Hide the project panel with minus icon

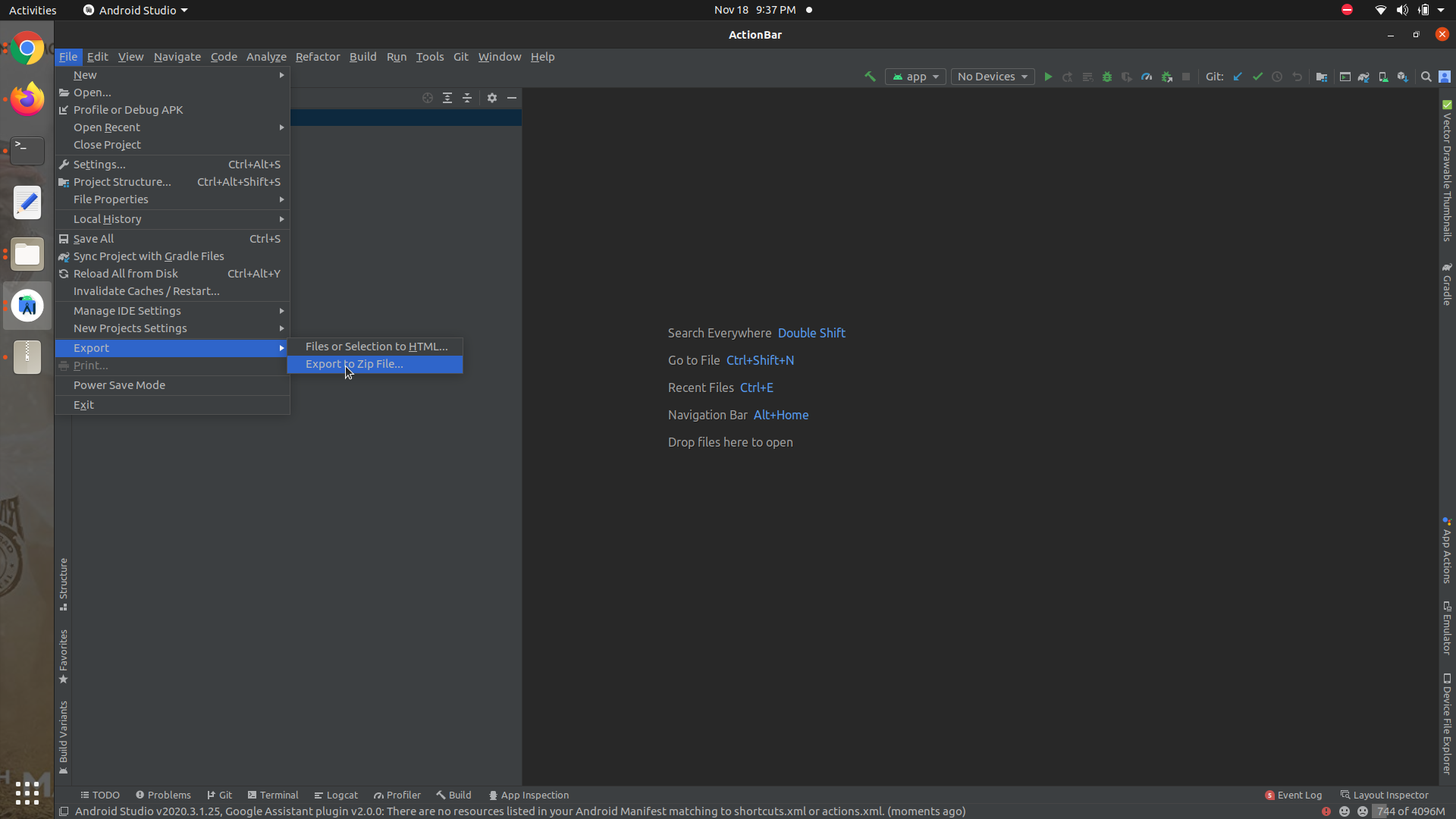[512, 98]
